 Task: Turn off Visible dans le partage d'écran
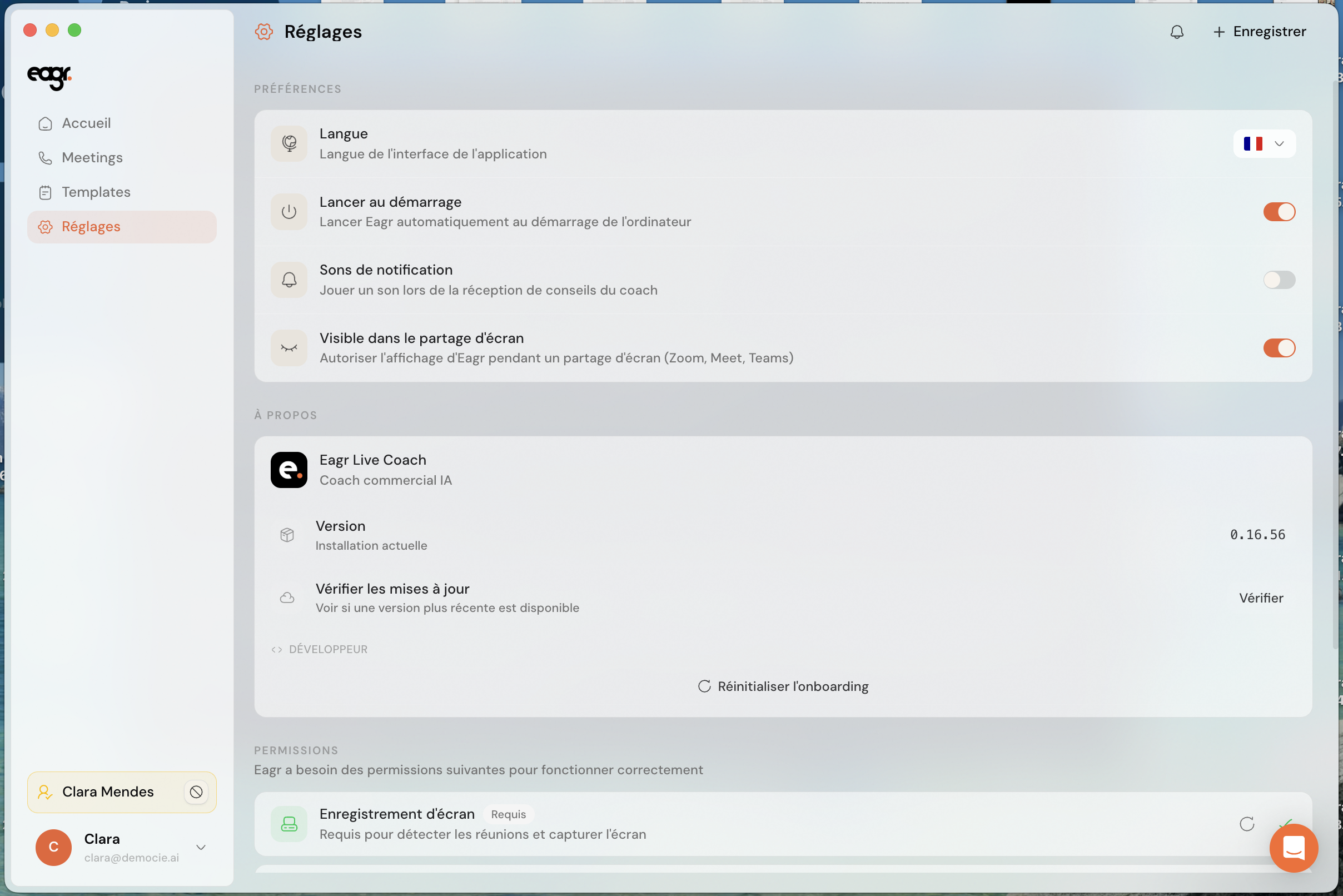pyautogui.click(x=1279, y=348)
